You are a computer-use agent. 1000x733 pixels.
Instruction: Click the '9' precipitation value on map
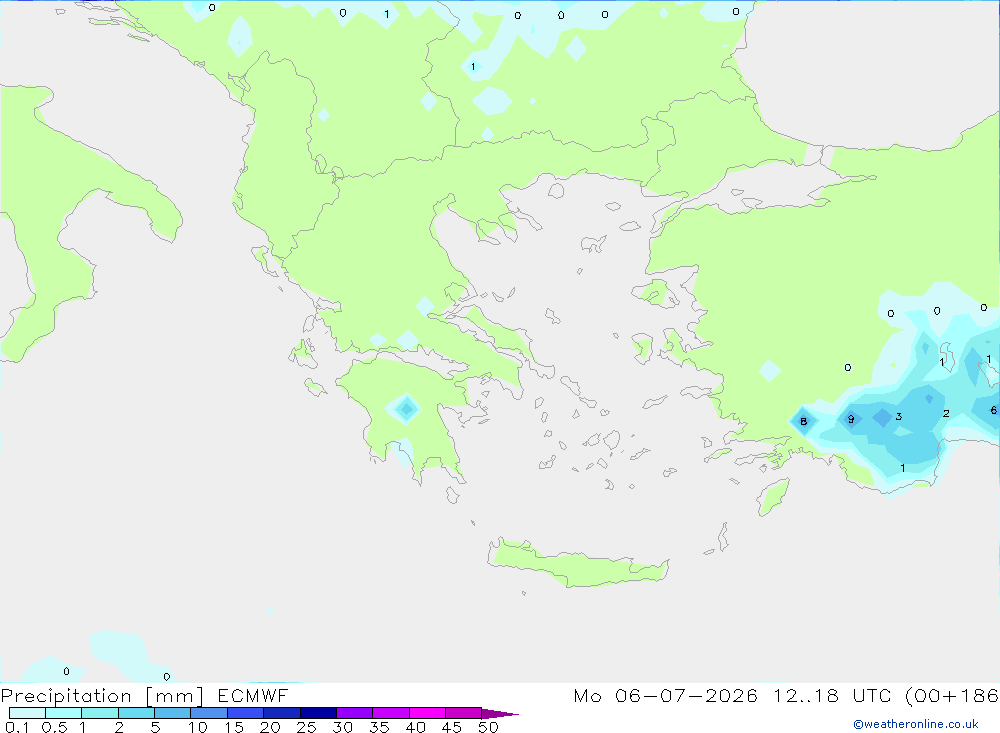[851, 419]
